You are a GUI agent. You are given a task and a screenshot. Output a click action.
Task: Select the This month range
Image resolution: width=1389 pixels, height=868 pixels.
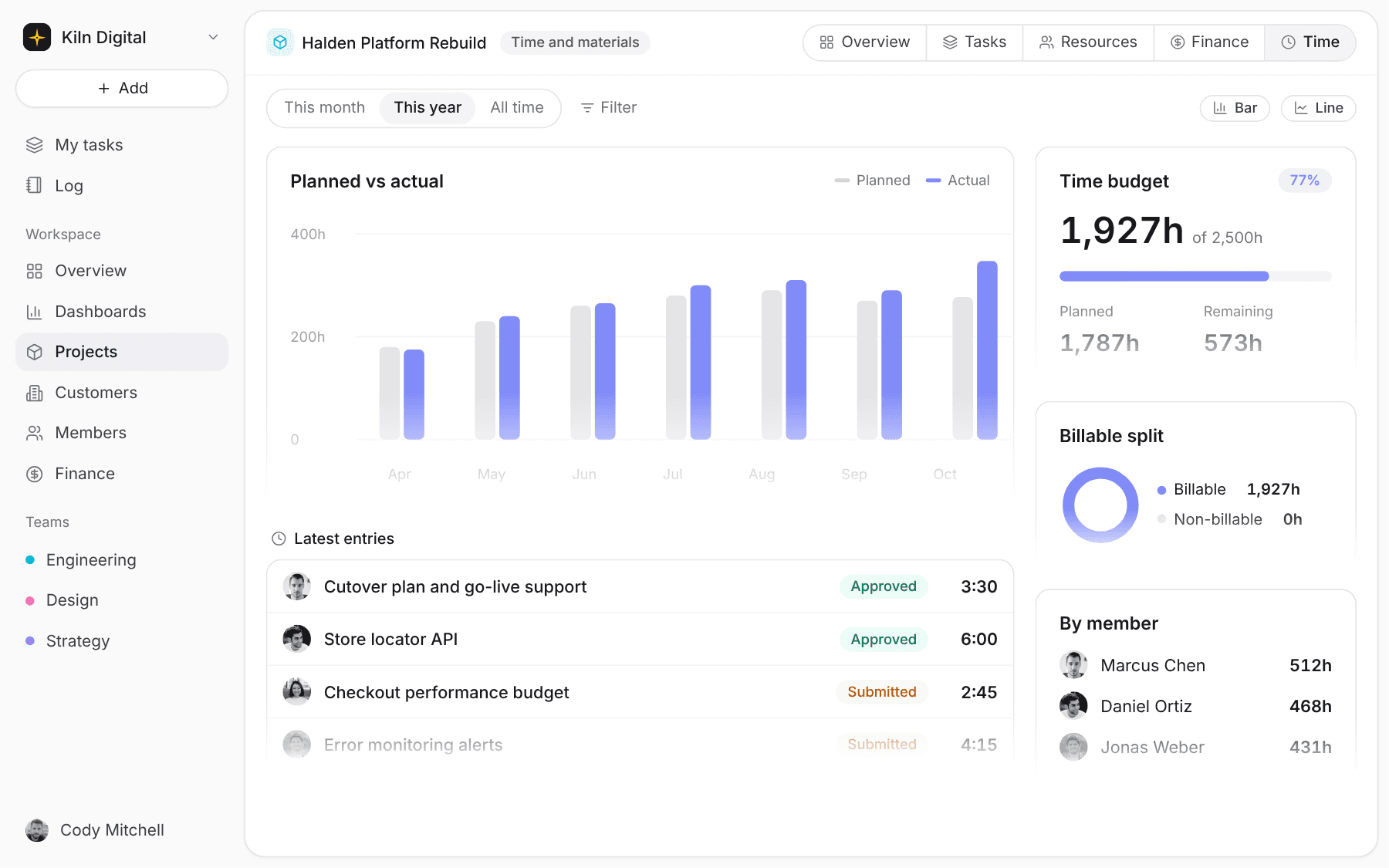pyautogui.click(x=324, y=107)
